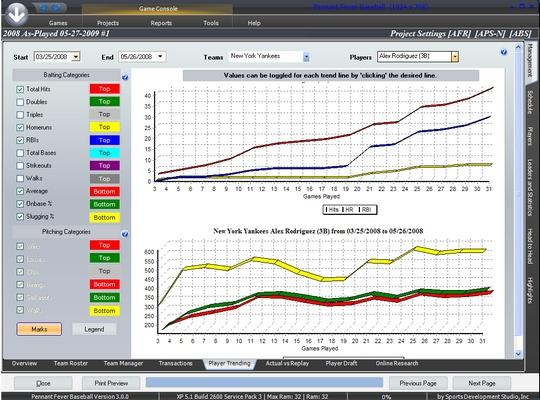The width and height of the screenshot is (540, 400).
Task: Open the End date dropdown
Action: tap(160, 57)
